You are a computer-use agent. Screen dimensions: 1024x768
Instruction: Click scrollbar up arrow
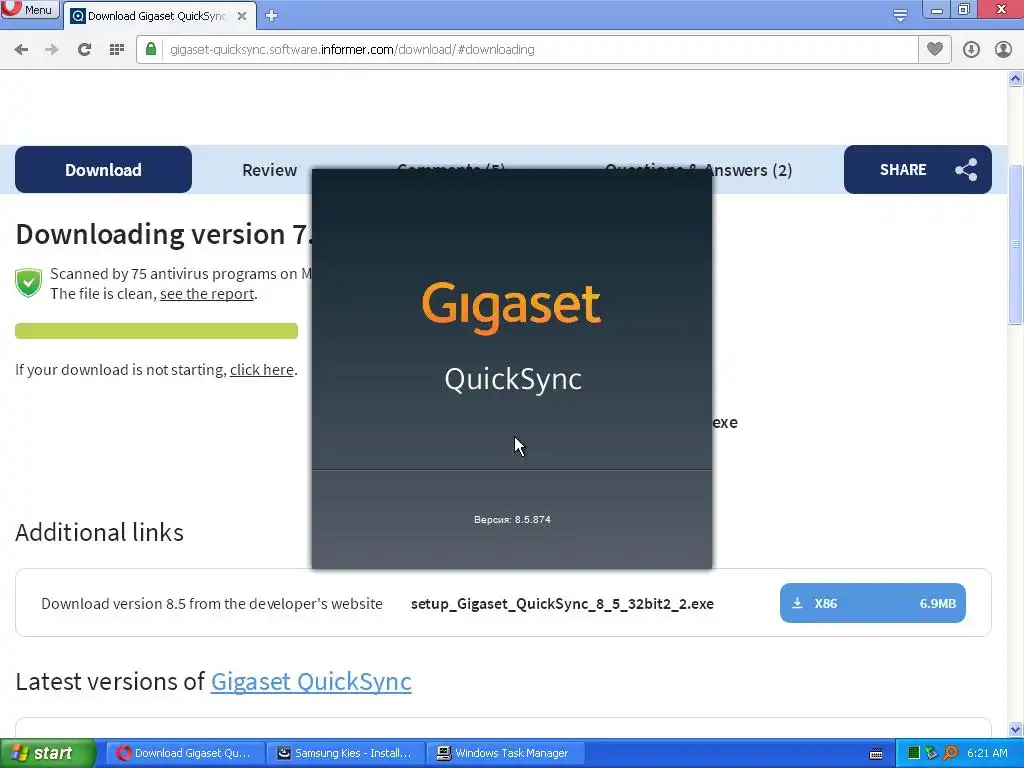[x=1016, y=79]
